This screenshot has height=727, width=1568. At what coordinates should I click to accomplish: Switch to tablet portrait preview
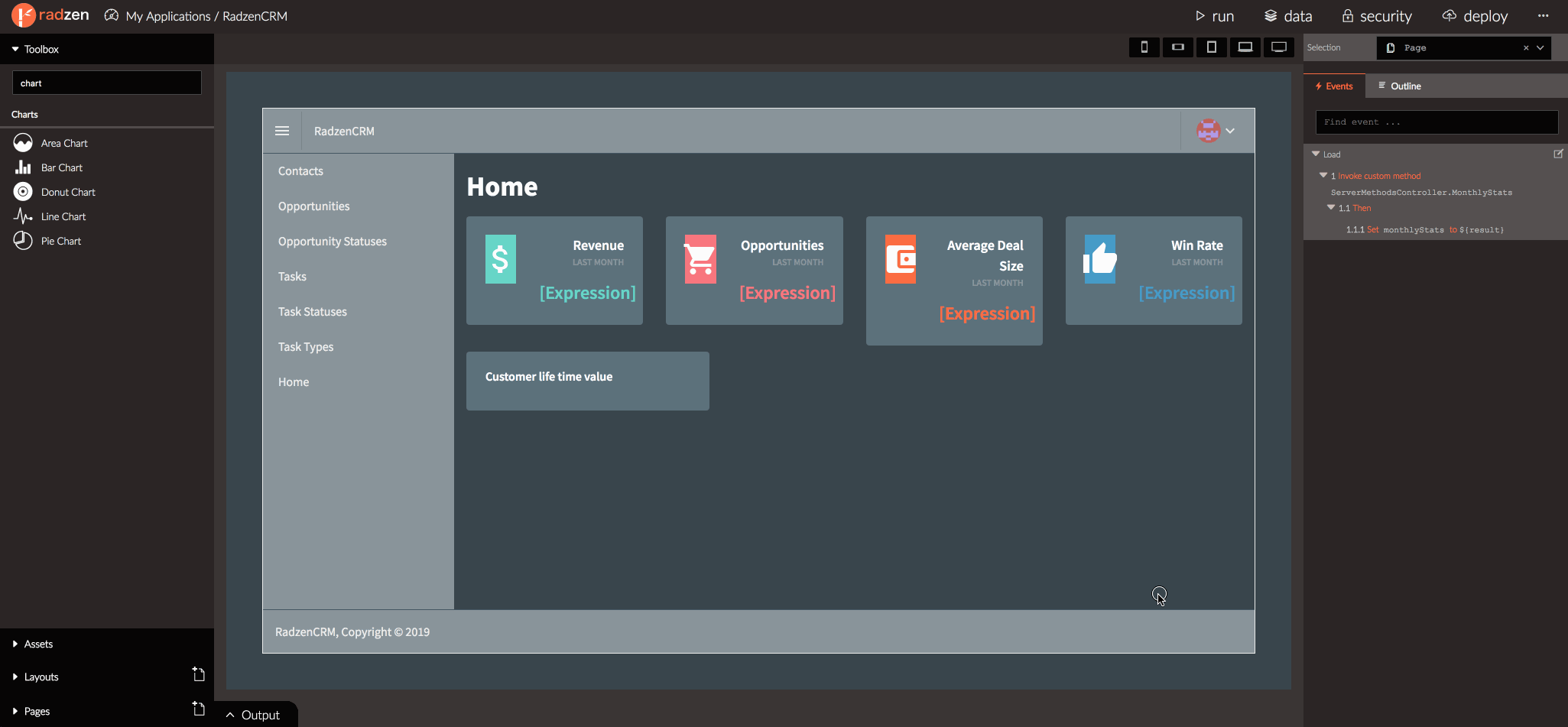tap(1212, 47)
